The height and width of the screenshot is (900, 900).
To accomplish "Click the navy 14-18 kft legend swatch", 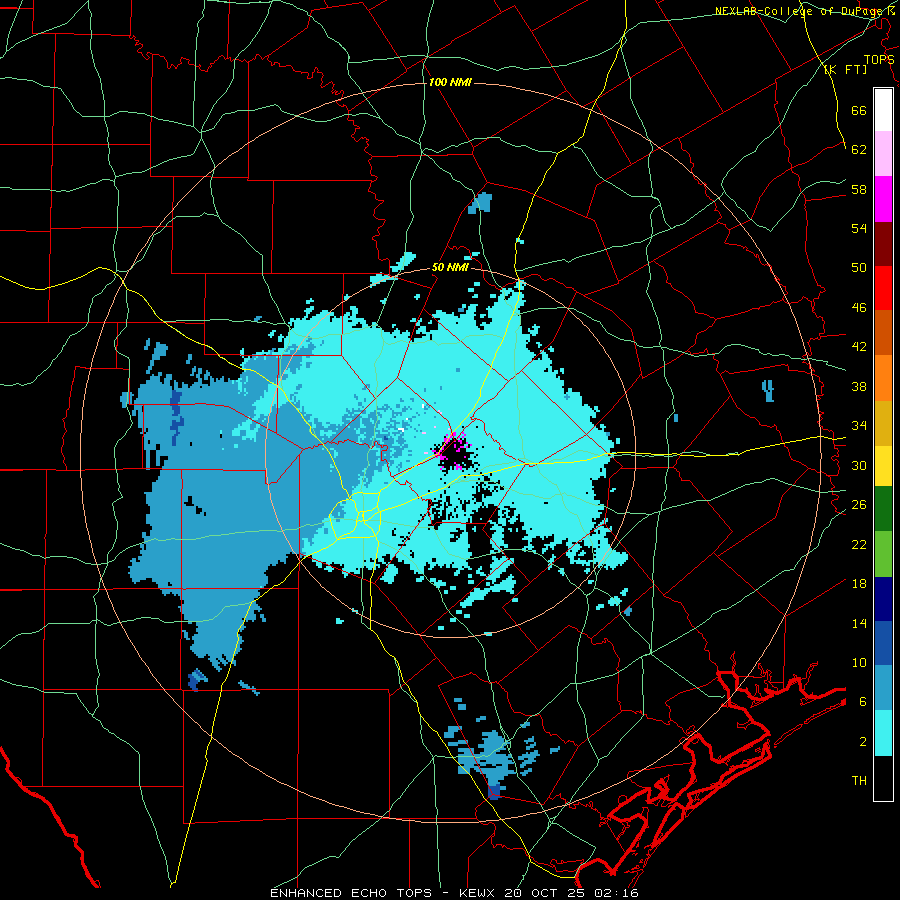I will click(883, 599).
